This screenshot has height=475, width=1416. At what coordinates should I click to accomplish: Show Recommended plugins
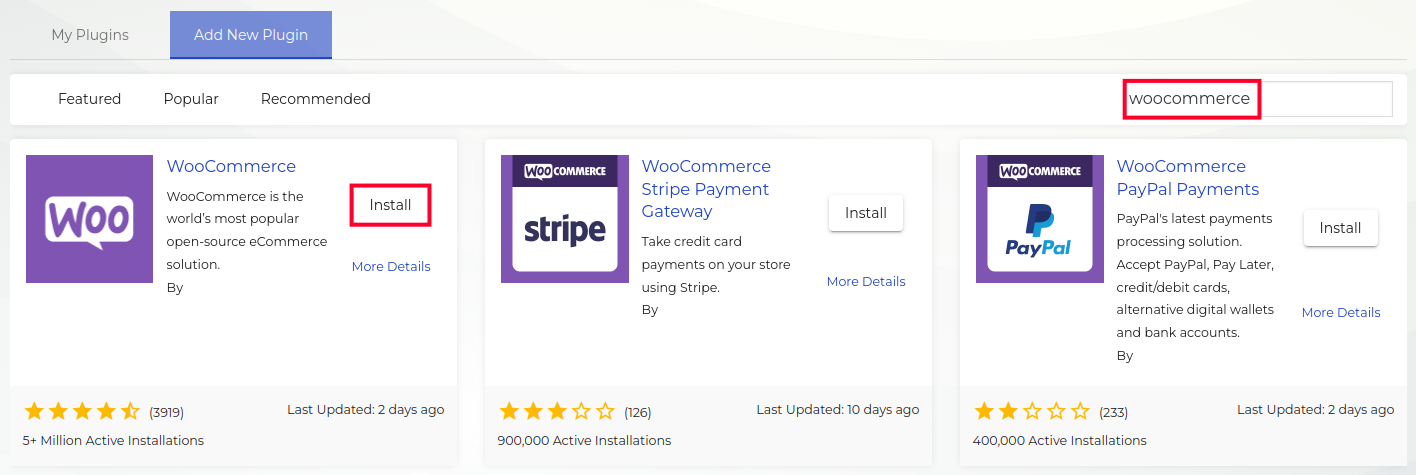[x=315, y=99]
